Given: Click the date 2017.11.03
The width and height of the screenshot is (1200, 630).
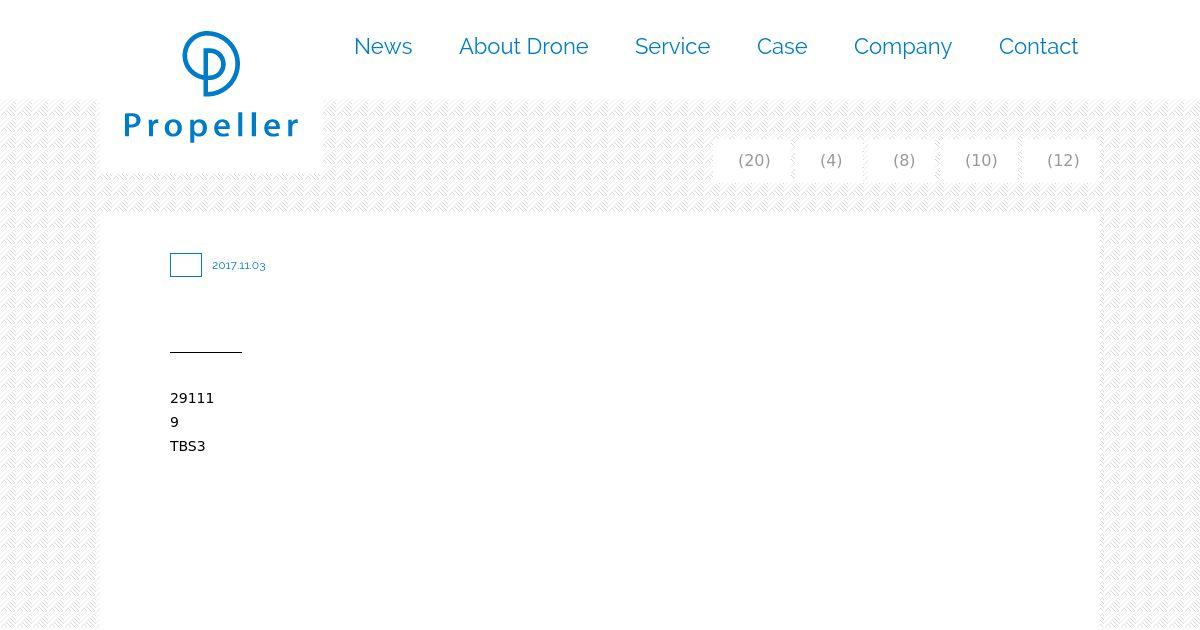Looking at the screenshot, I should [x=239, y=266].
